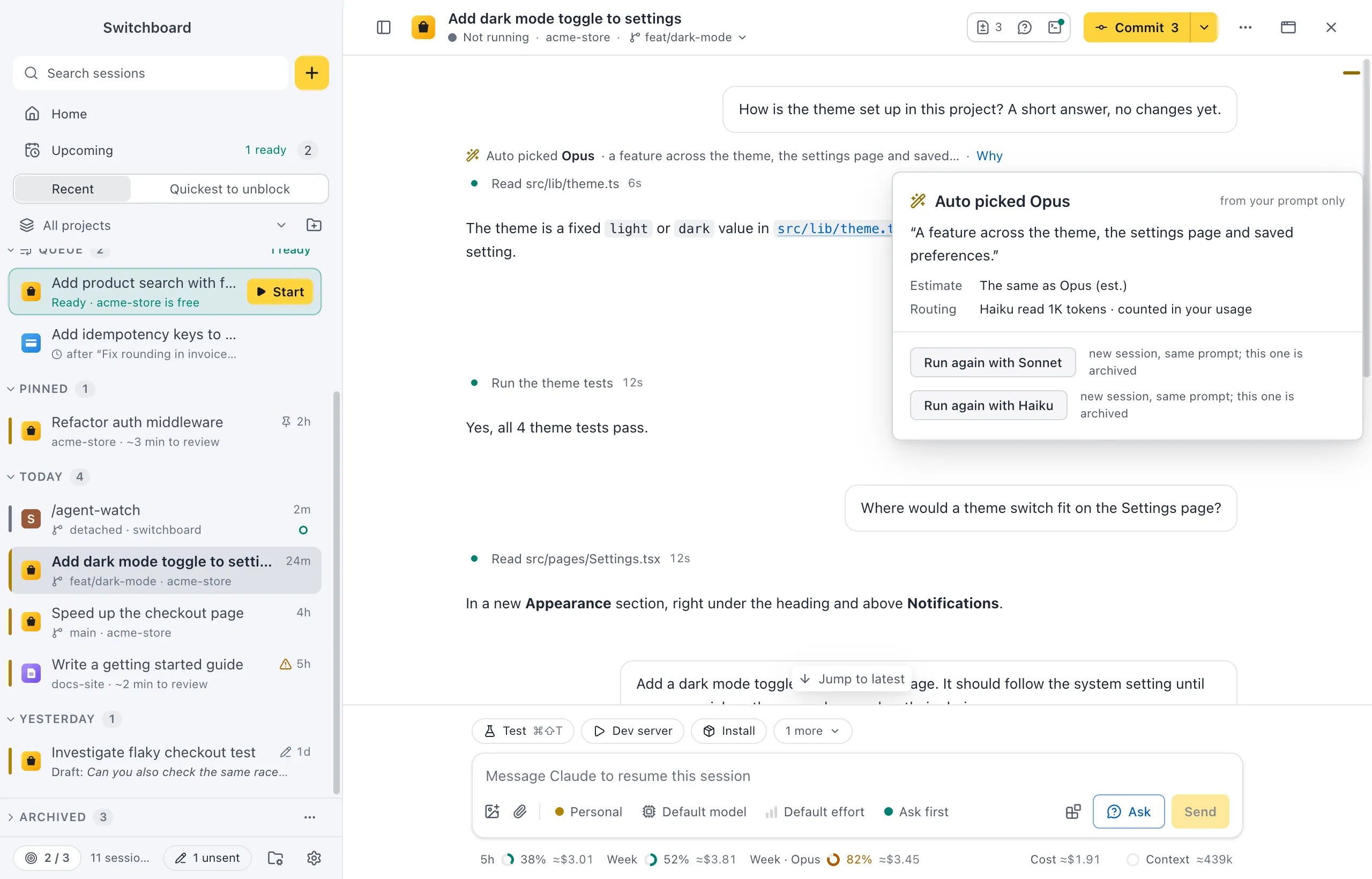Click the Commit 3 button

click(x=1137, y=27)
